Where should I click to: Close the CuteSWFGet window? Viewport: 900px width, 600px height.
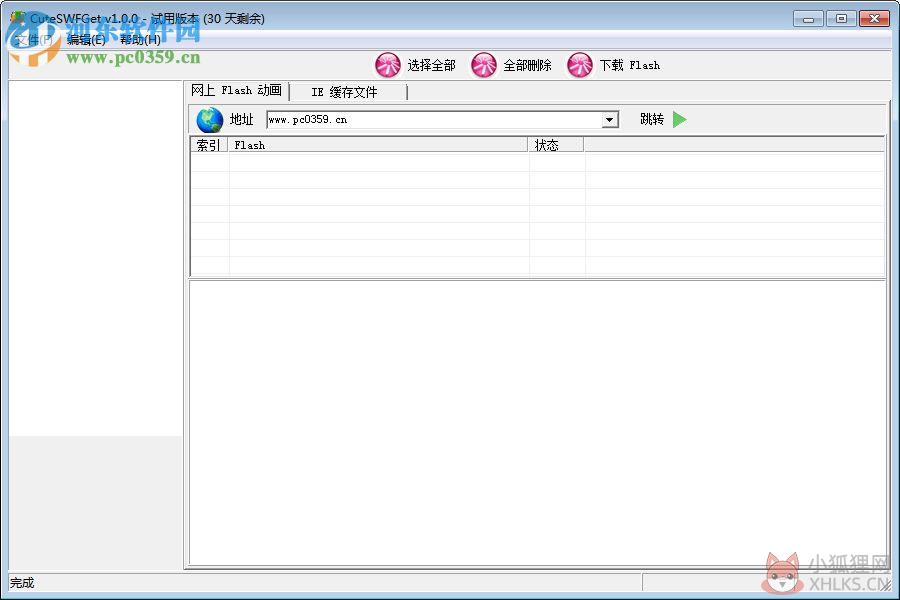[874, 19]
